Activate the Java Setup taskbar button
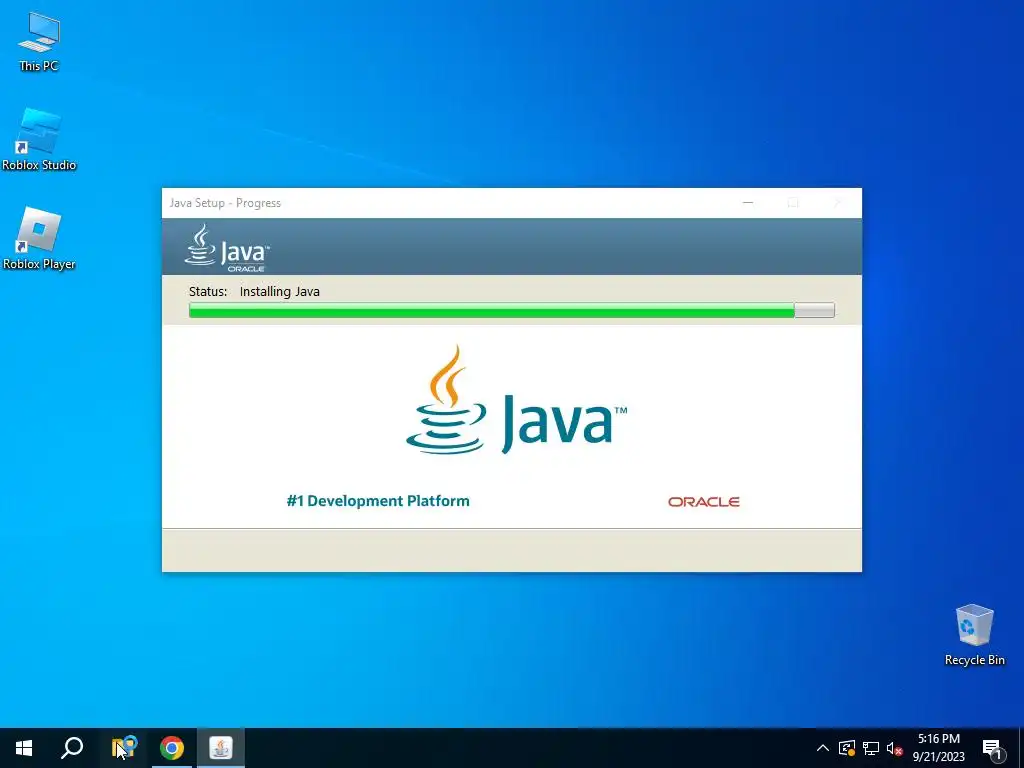The height and width of the screenshot is (768, 1024). coord(221,748)
